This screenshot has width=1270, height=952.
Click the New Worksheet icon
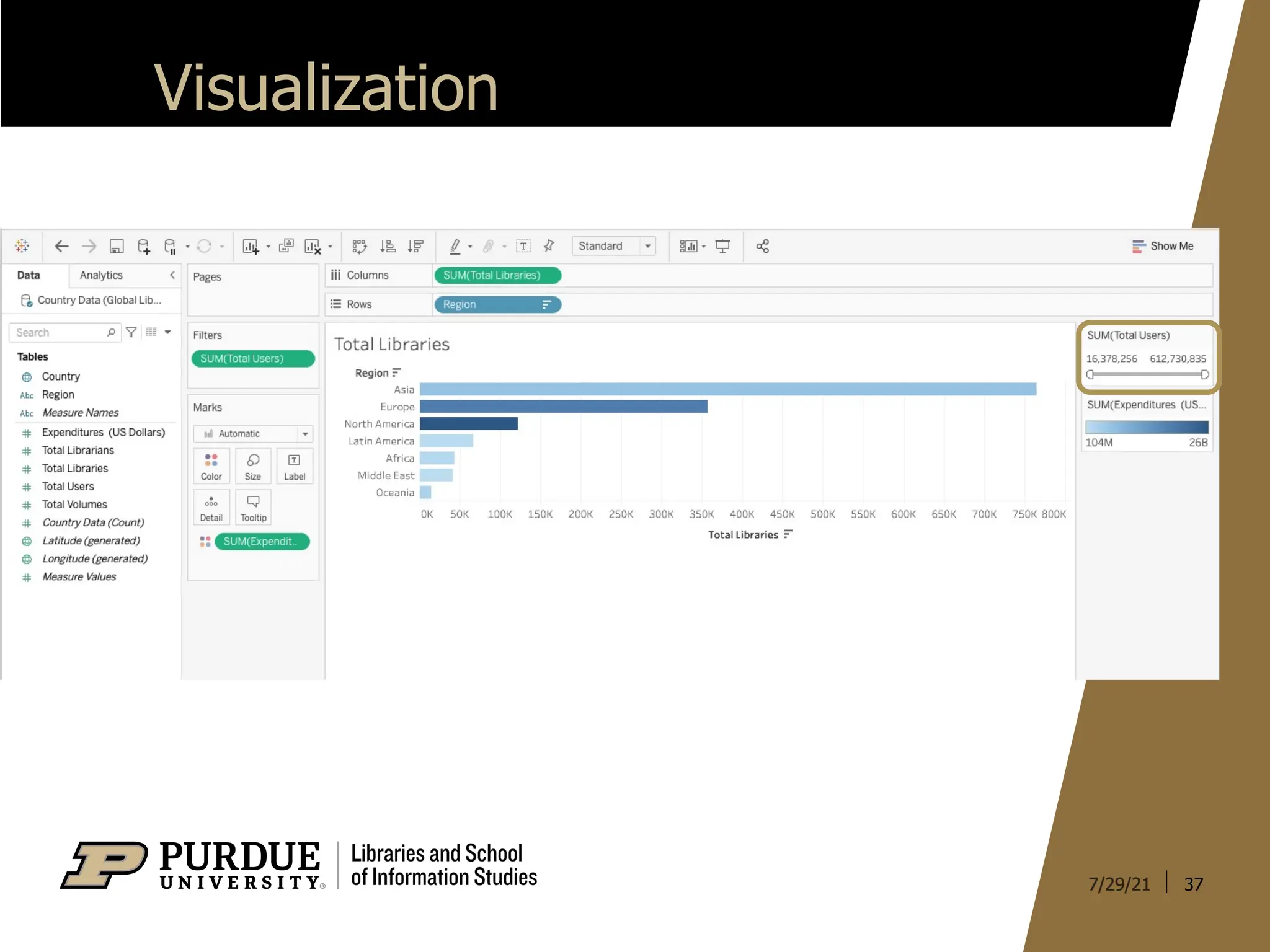(x=251, y=247)
